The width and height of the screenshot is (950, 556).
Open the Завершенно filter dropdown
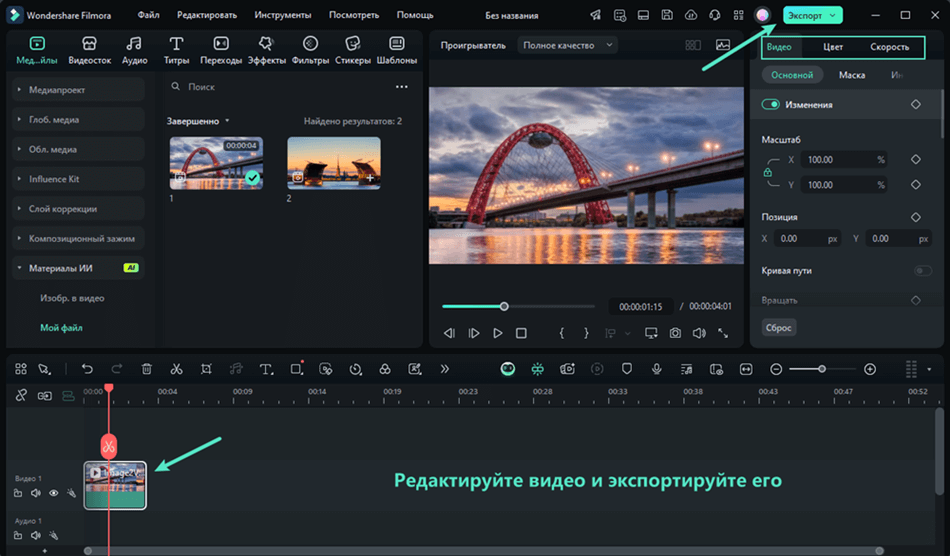click(198, 121)
